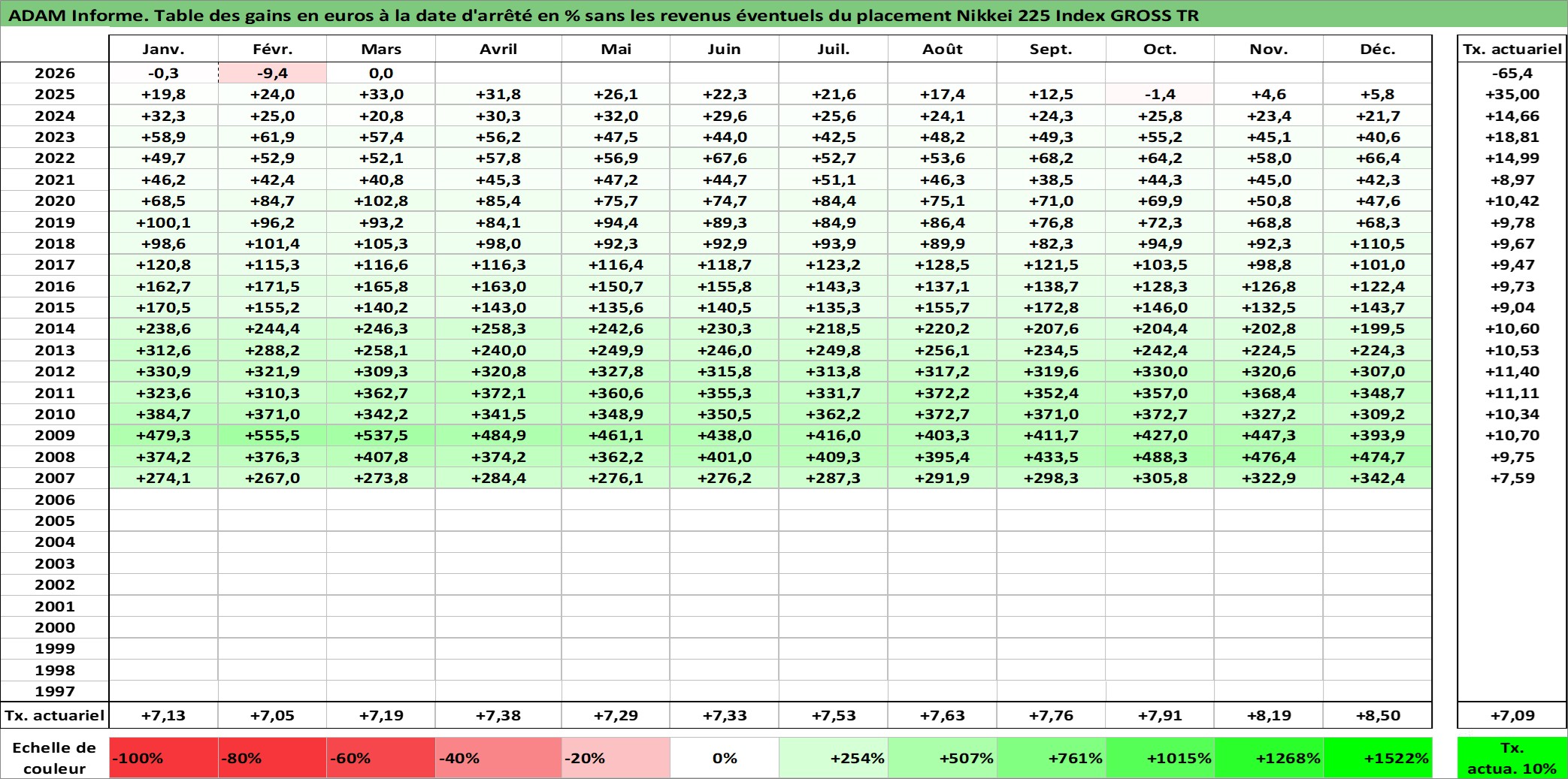Click the 2000 row label
Viewport: 1568px width, 779px height.
click(x=55, y=627)
